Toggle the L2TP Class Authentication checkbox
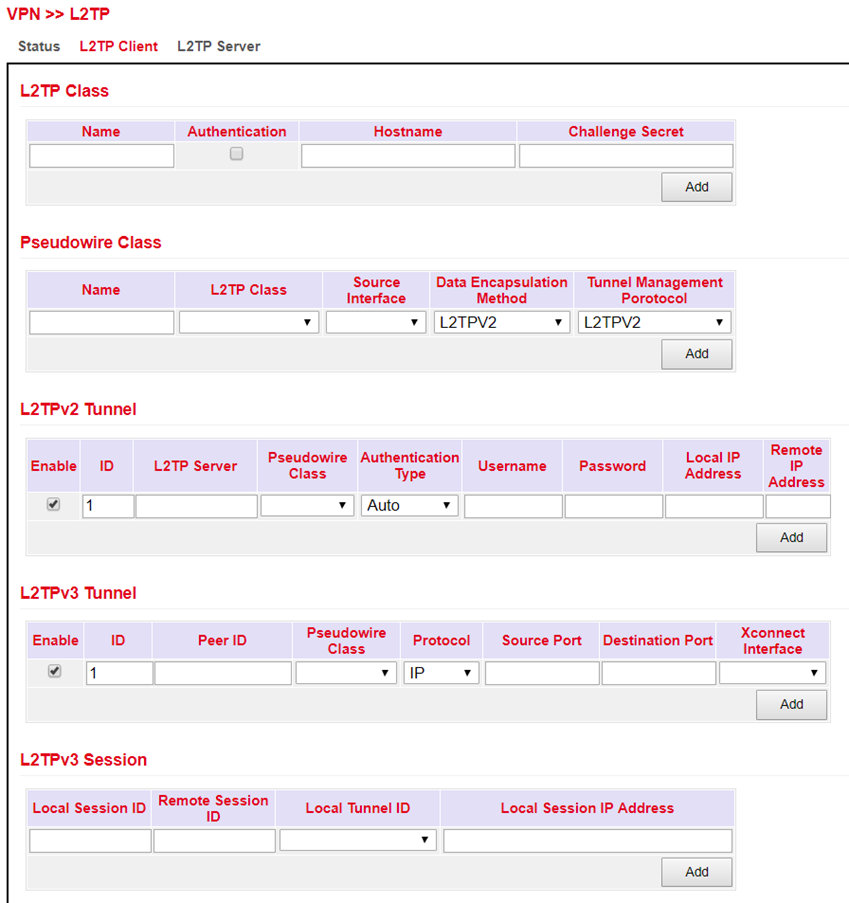The width and height of the screenshot is (849, 903). [236, 154]
